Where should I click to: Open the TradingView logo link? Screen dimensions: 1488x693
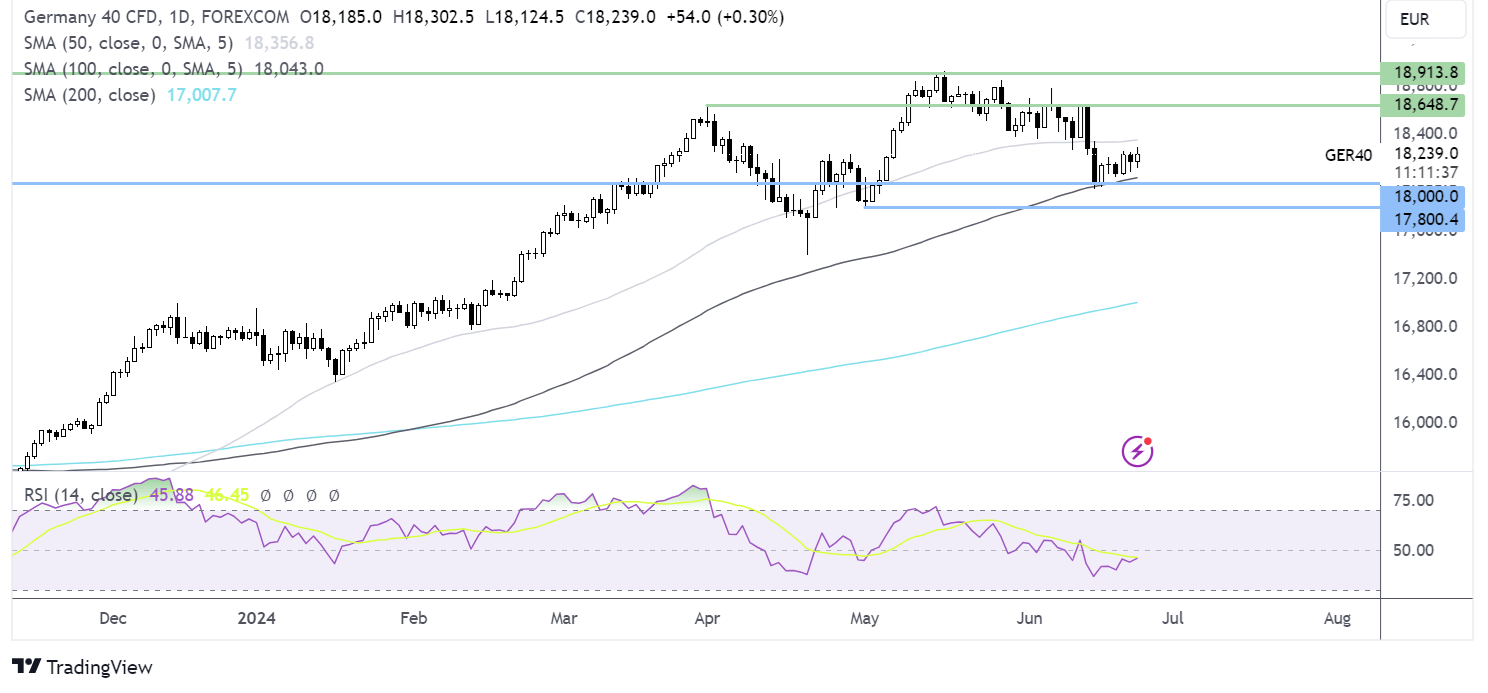82,667
